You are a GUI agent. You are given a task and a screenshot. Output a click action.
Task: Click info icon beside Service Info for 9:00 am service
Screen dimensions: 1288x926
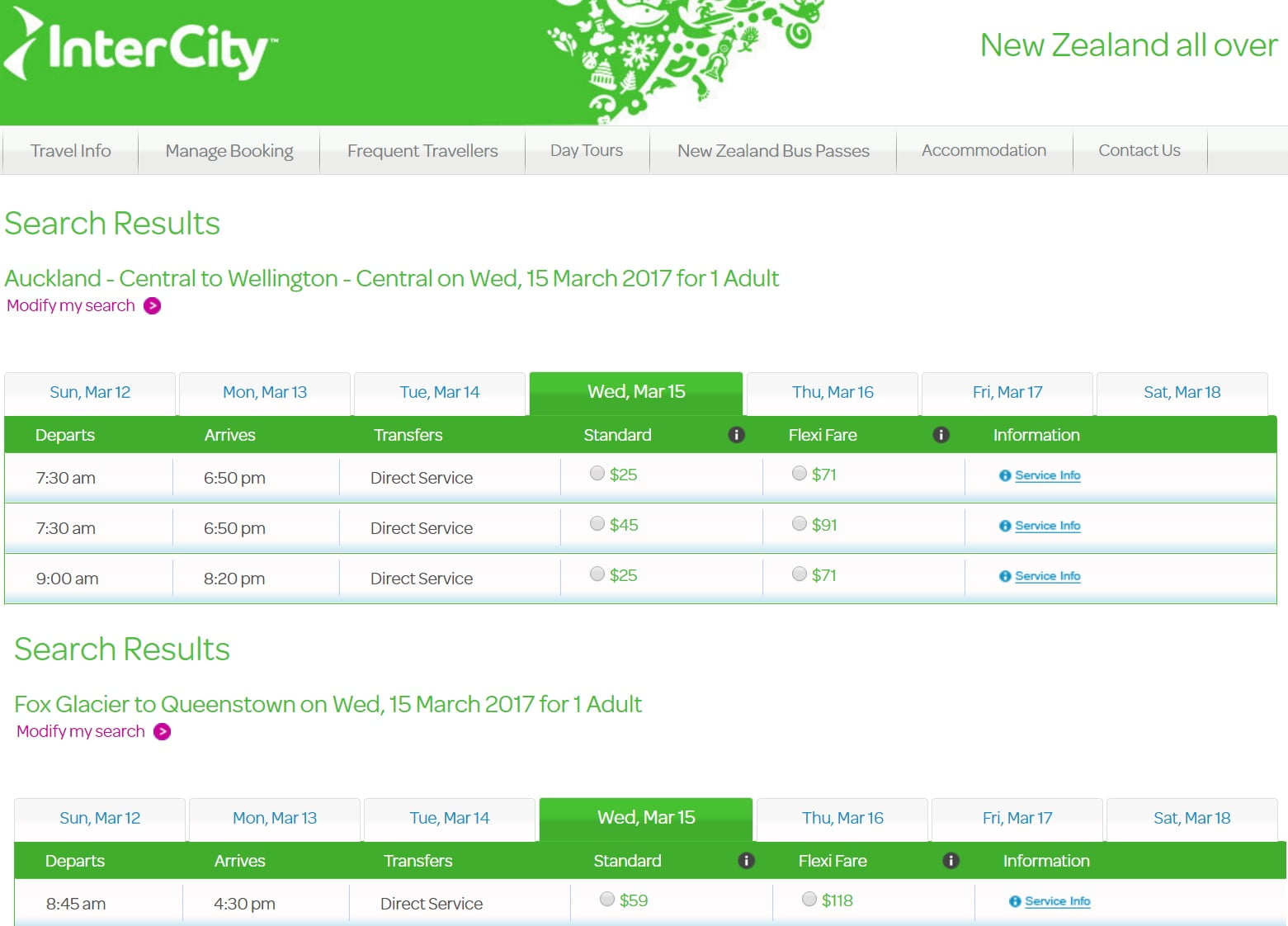[x=1005, y=576]
